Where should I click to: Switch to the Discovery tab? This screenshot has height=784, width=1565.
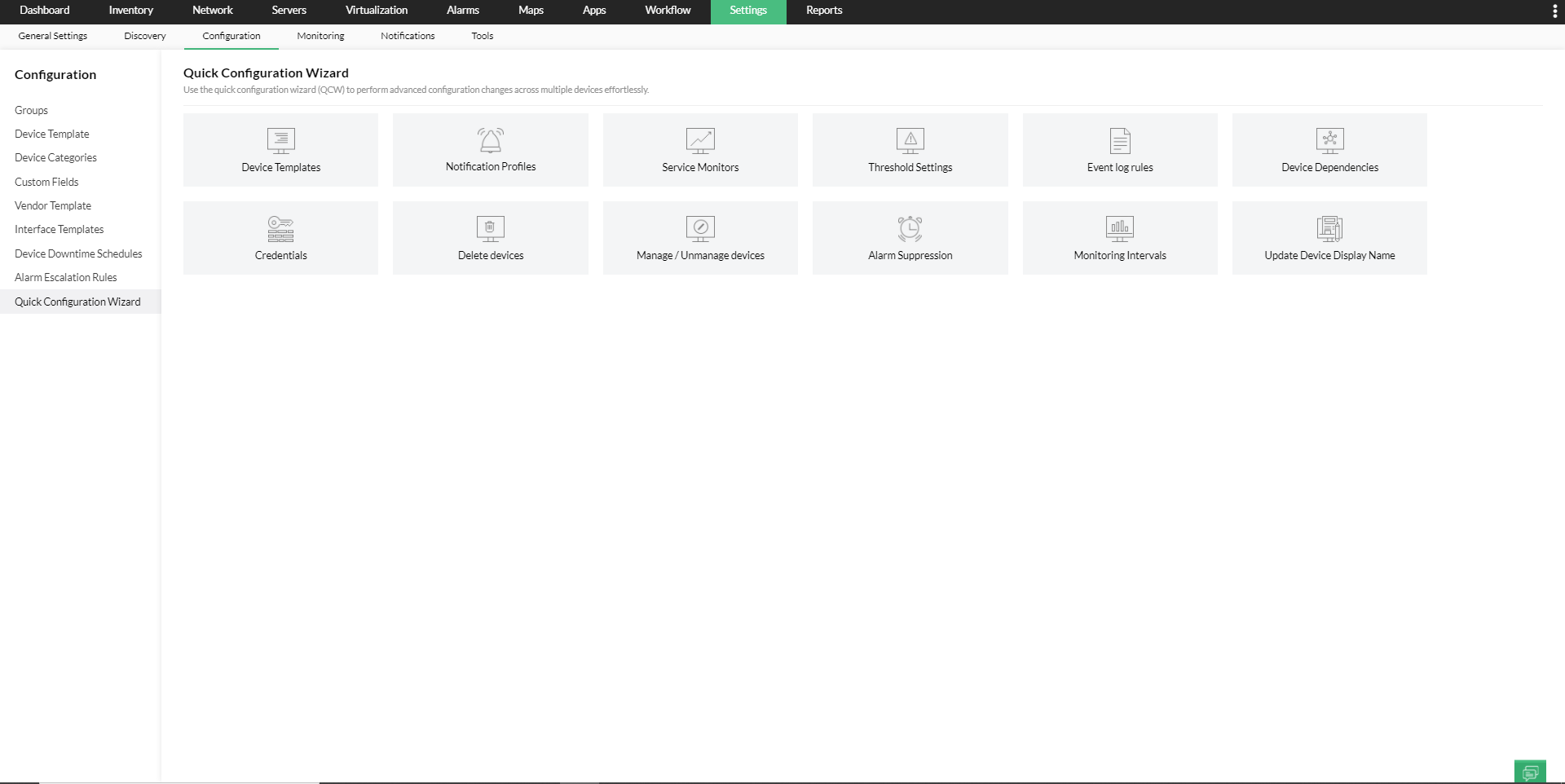click(144, 36)
